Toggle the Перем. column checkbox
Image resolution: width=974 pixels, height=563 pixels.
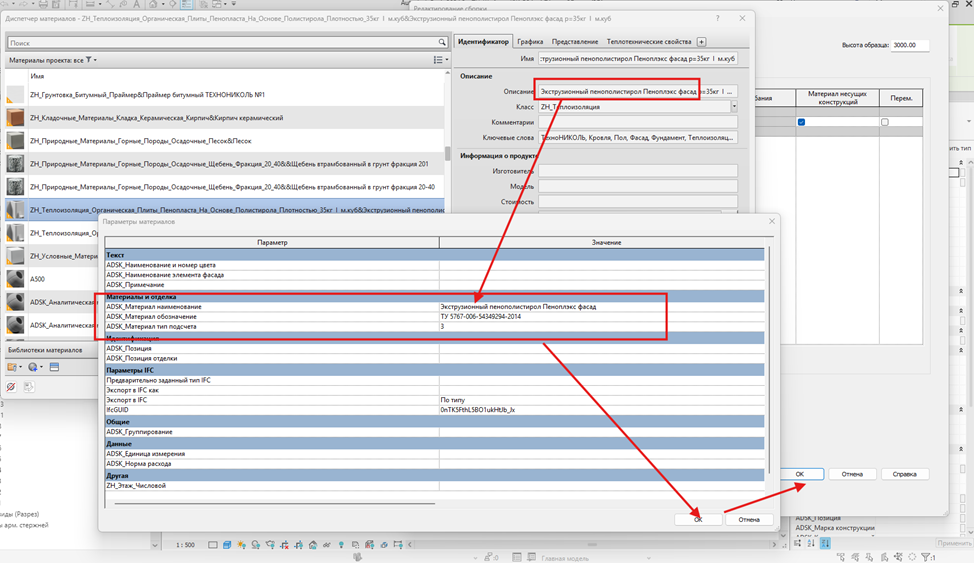885,122
